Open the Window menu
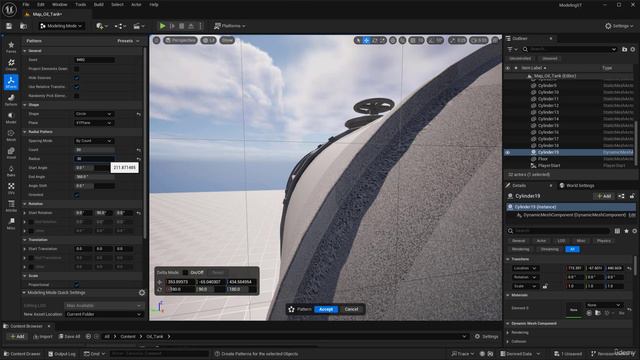The width and height of the screenshot is (640, 360). 60,4
